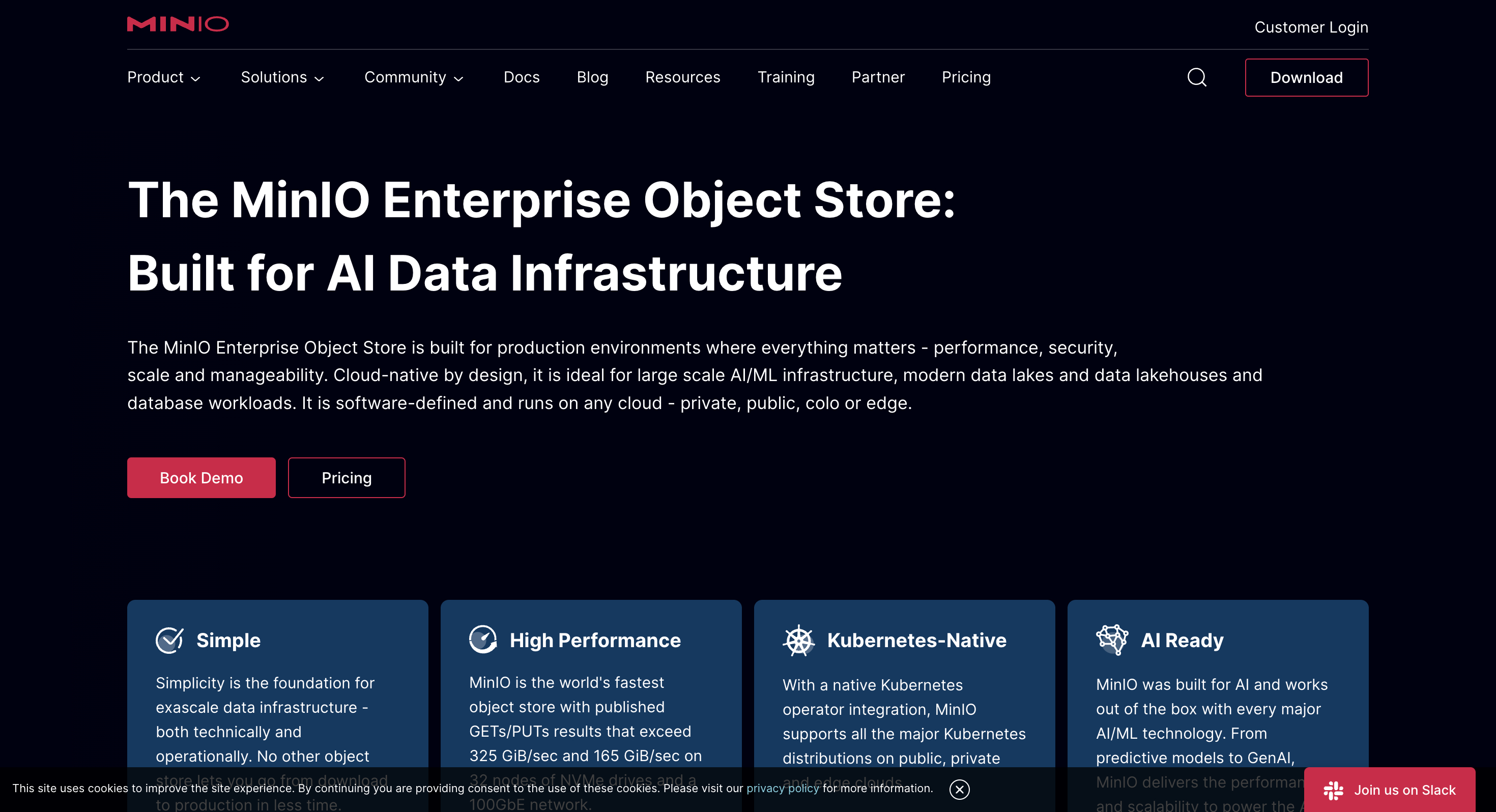Click the Kubernetes wheel icon
The image size is (1496, 812).
(x=798, y=640)
